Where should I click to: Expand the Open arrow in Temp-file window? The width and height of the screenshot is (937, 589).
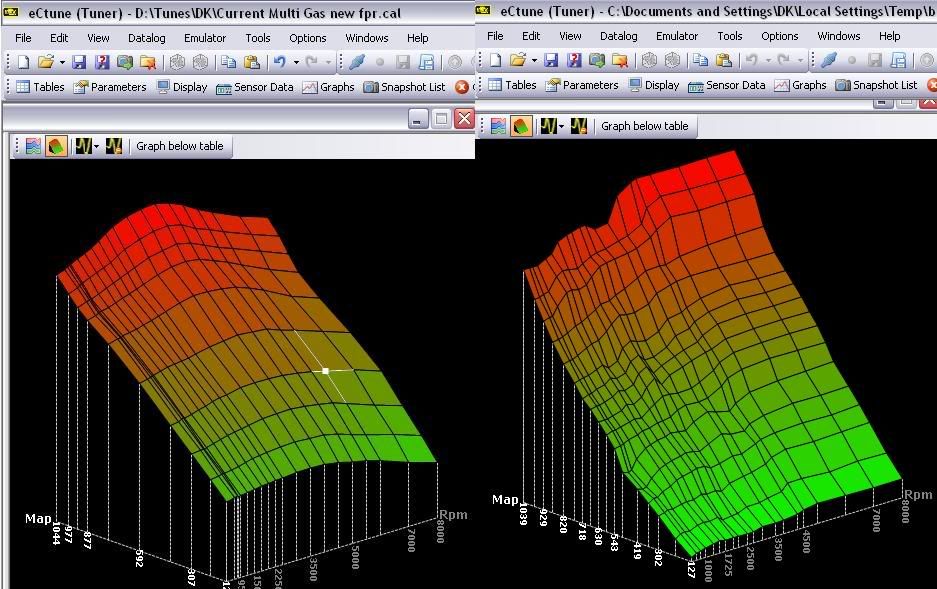coord(534,60)
